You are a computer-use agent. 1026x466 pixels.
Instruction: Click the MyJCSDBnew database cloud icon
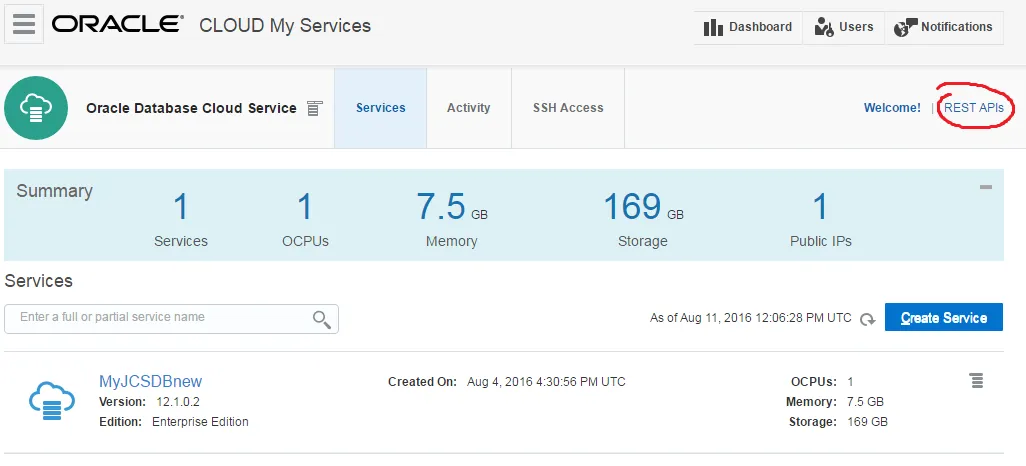click(52, 401)
